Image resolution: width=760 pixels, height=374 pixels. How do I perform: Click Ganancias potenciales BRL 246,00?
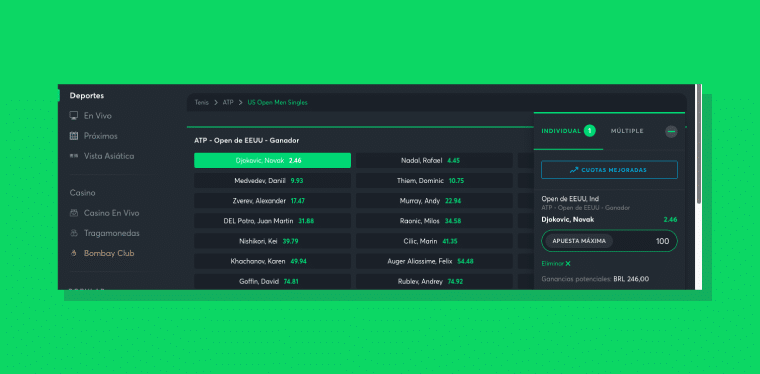pyautogui.click(x=595, y=279)
